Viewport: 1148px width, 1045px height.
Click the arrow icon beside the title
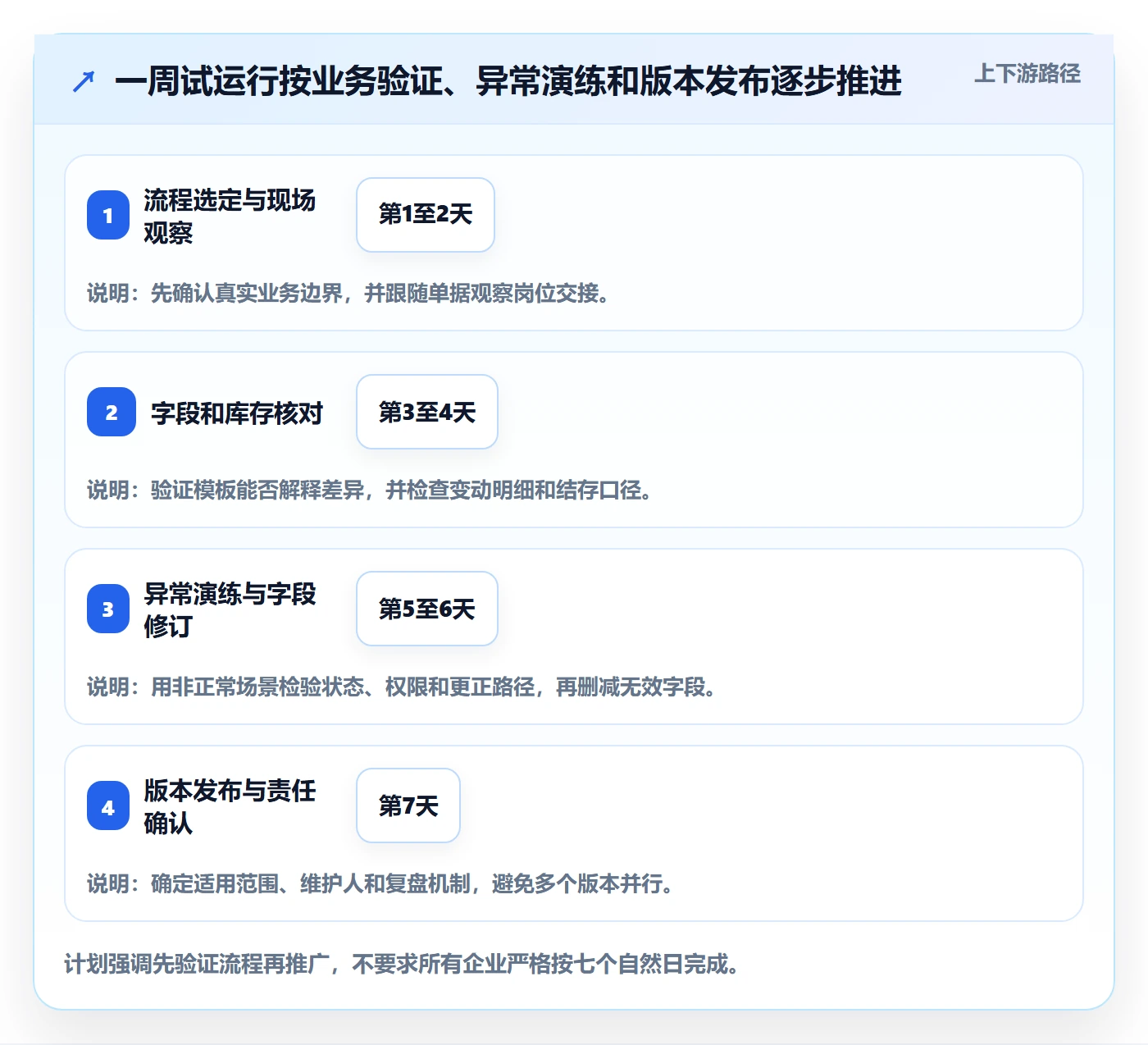pos(84,81)
